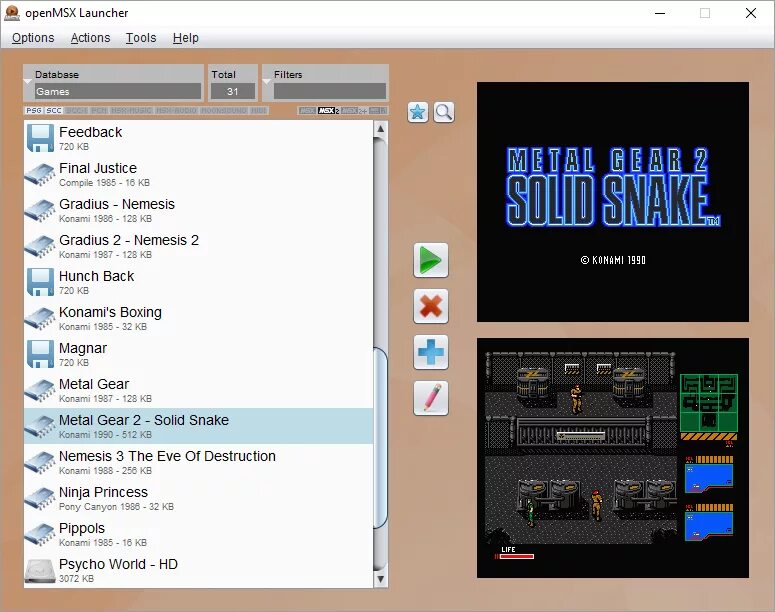Click the greyed MOONSOUND badge
Viewport: 775px width, 612px height.
(x=223, y=110)
